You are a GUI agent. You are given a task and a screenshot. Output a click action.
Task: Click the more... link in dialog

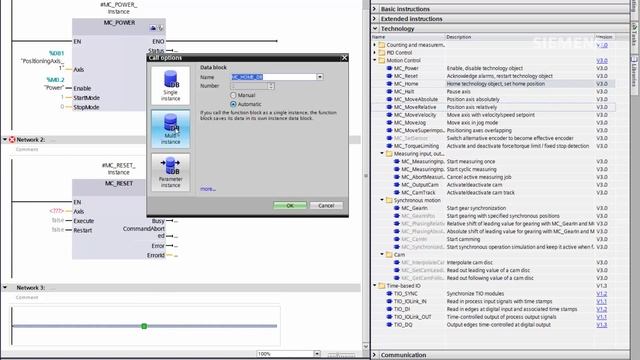coord(208,189)
